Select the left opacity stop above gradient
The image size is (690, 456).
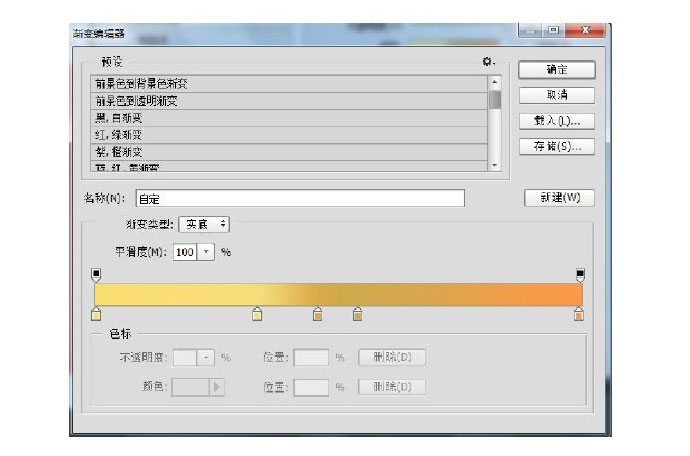96,275
